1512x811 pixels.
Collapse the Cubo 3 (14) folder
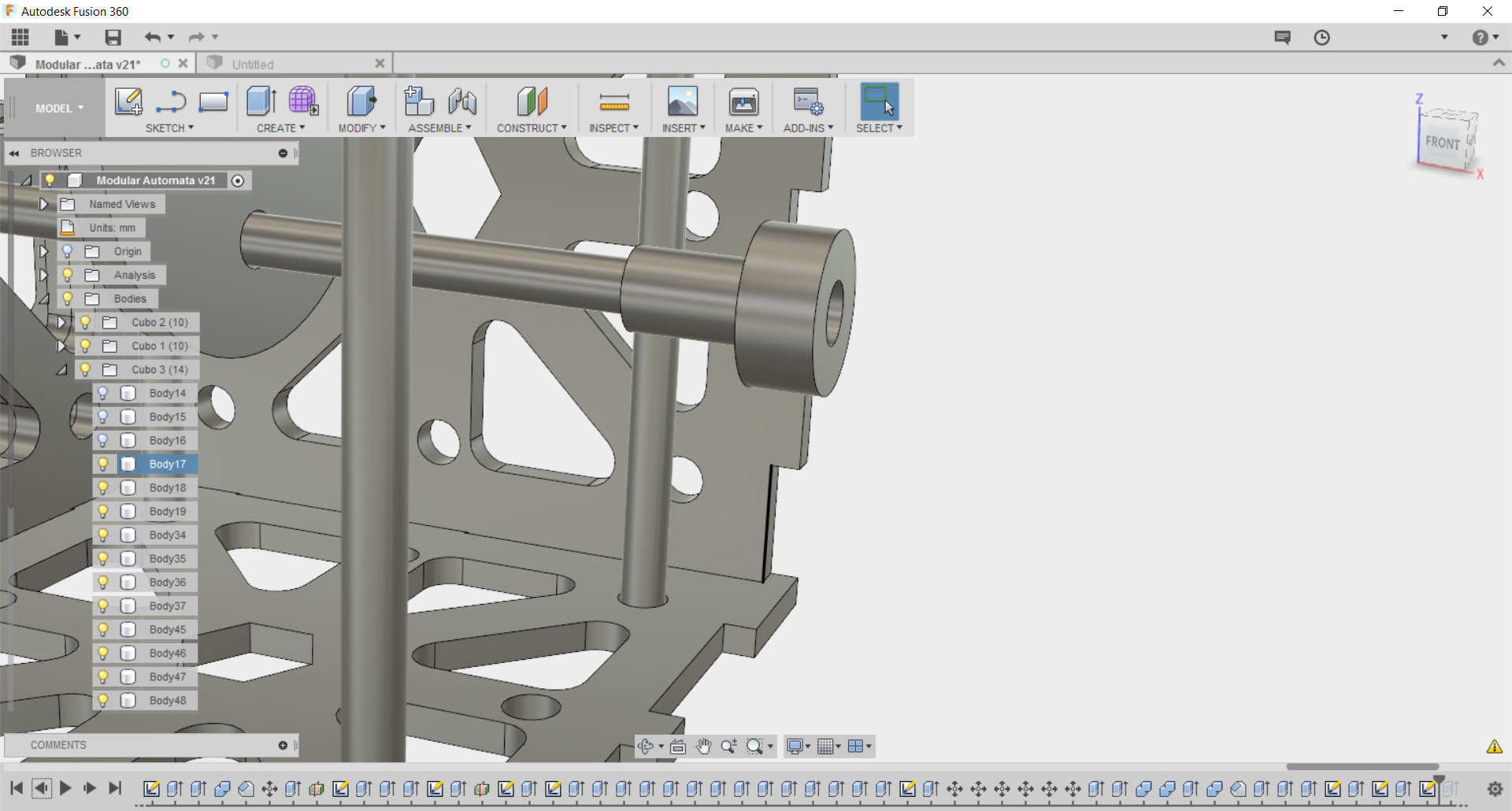click(x=61, y=369)
